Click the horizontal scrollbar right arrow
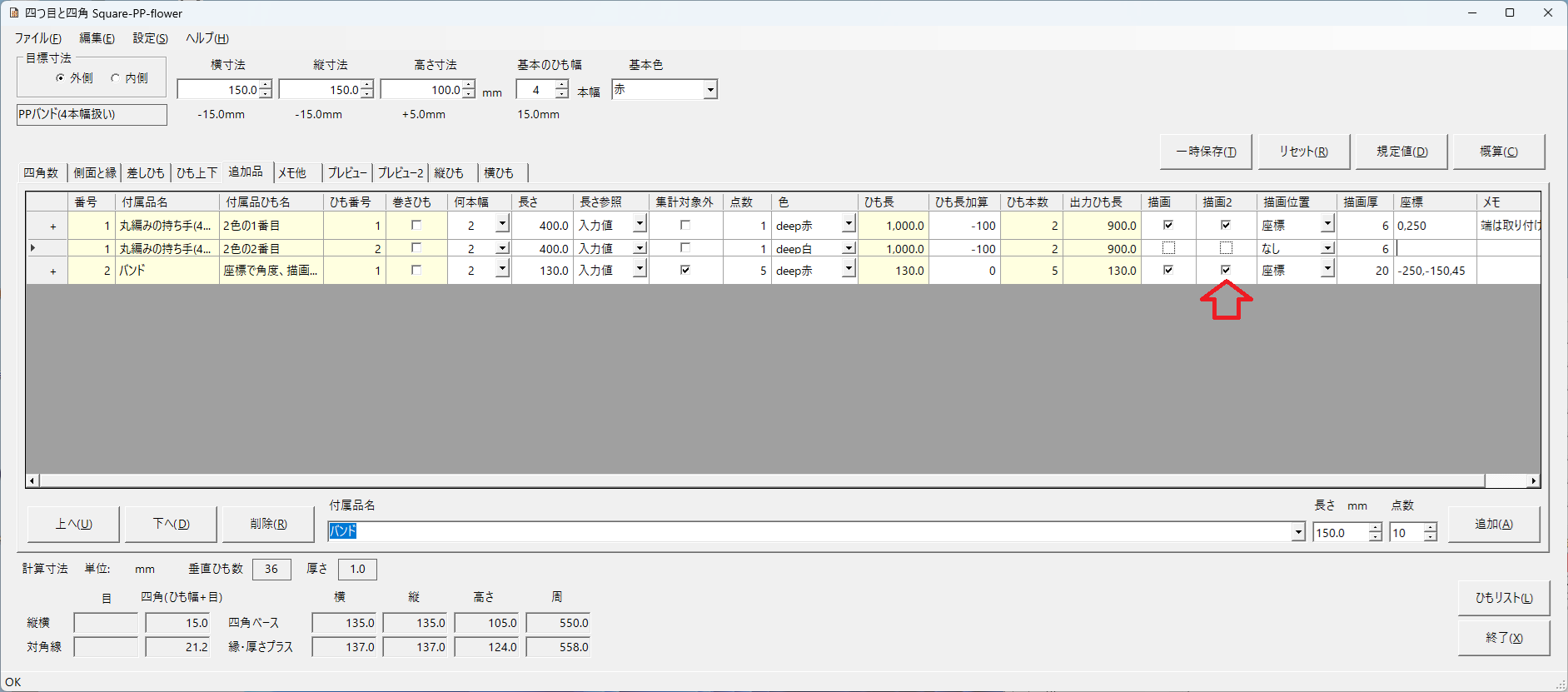This screenshot has height=692, width=1568. pyautogui.click(x=1533, y=480)
